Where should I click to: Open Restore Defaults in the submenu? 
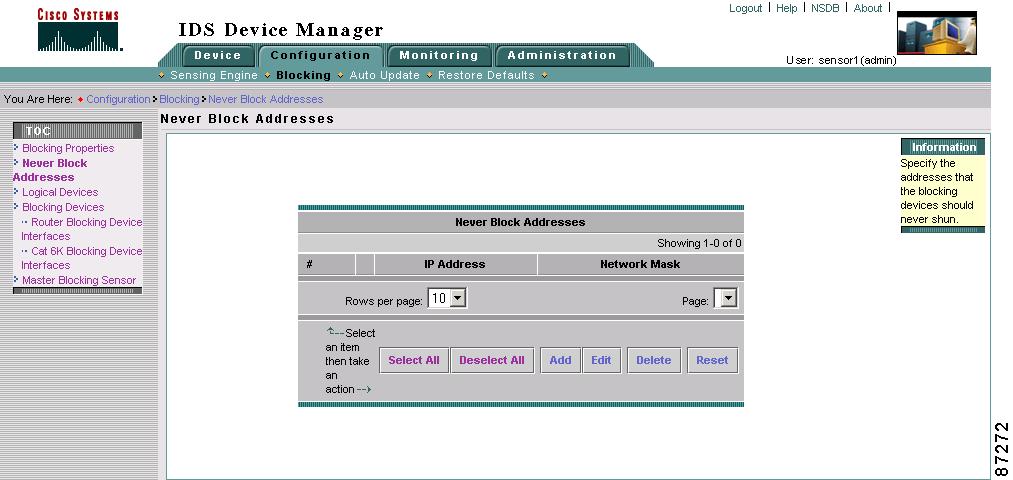(486, 76)
